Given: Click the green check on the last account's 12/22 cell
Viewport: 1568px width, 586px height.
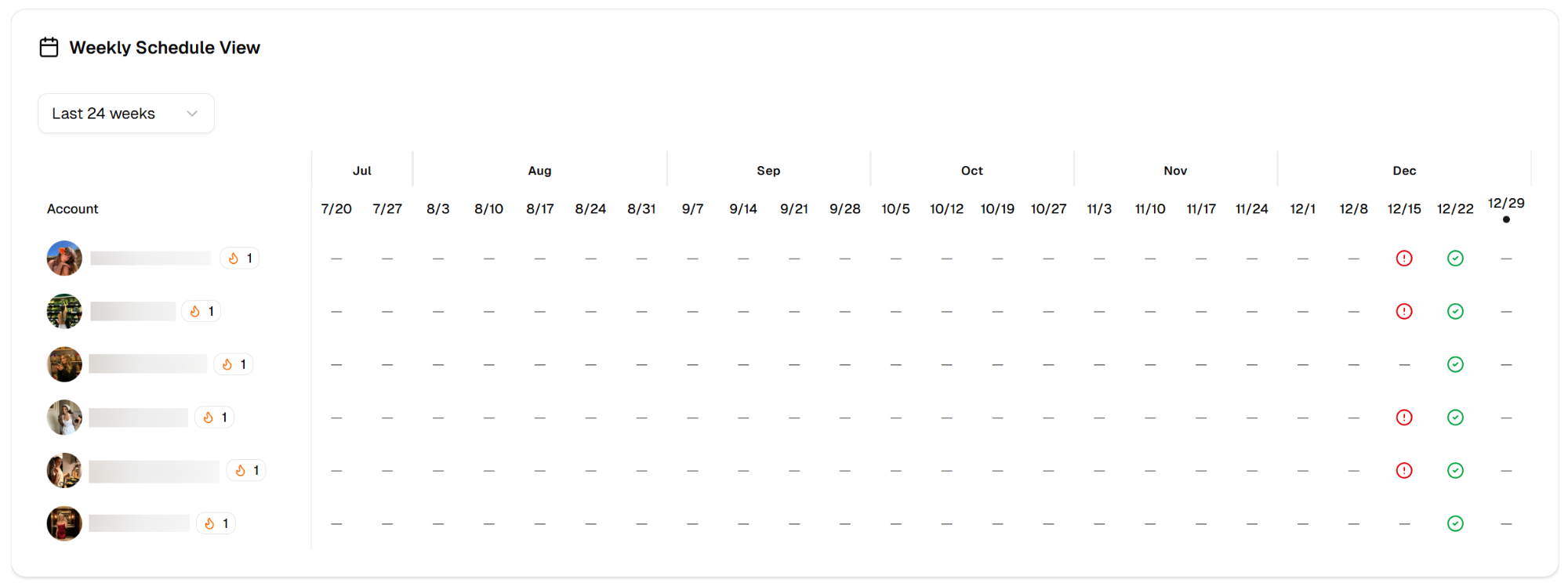Looking at the screenshot, I should (1455, 523).
